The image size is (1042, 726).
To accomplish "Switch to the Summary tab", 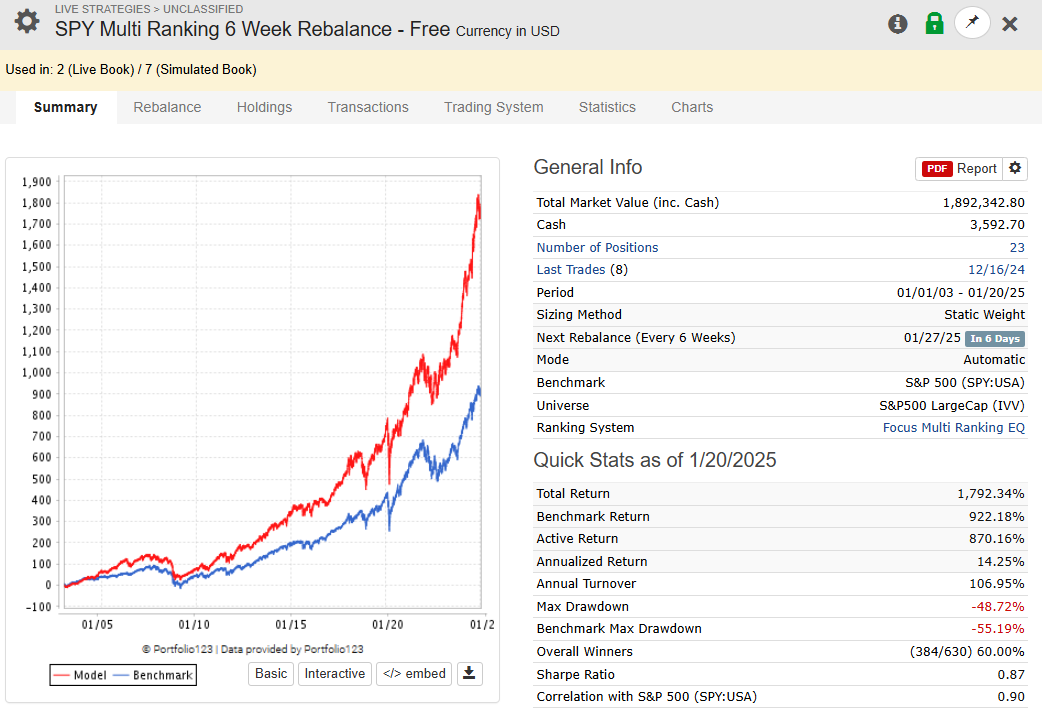I will tap(65, 107).
